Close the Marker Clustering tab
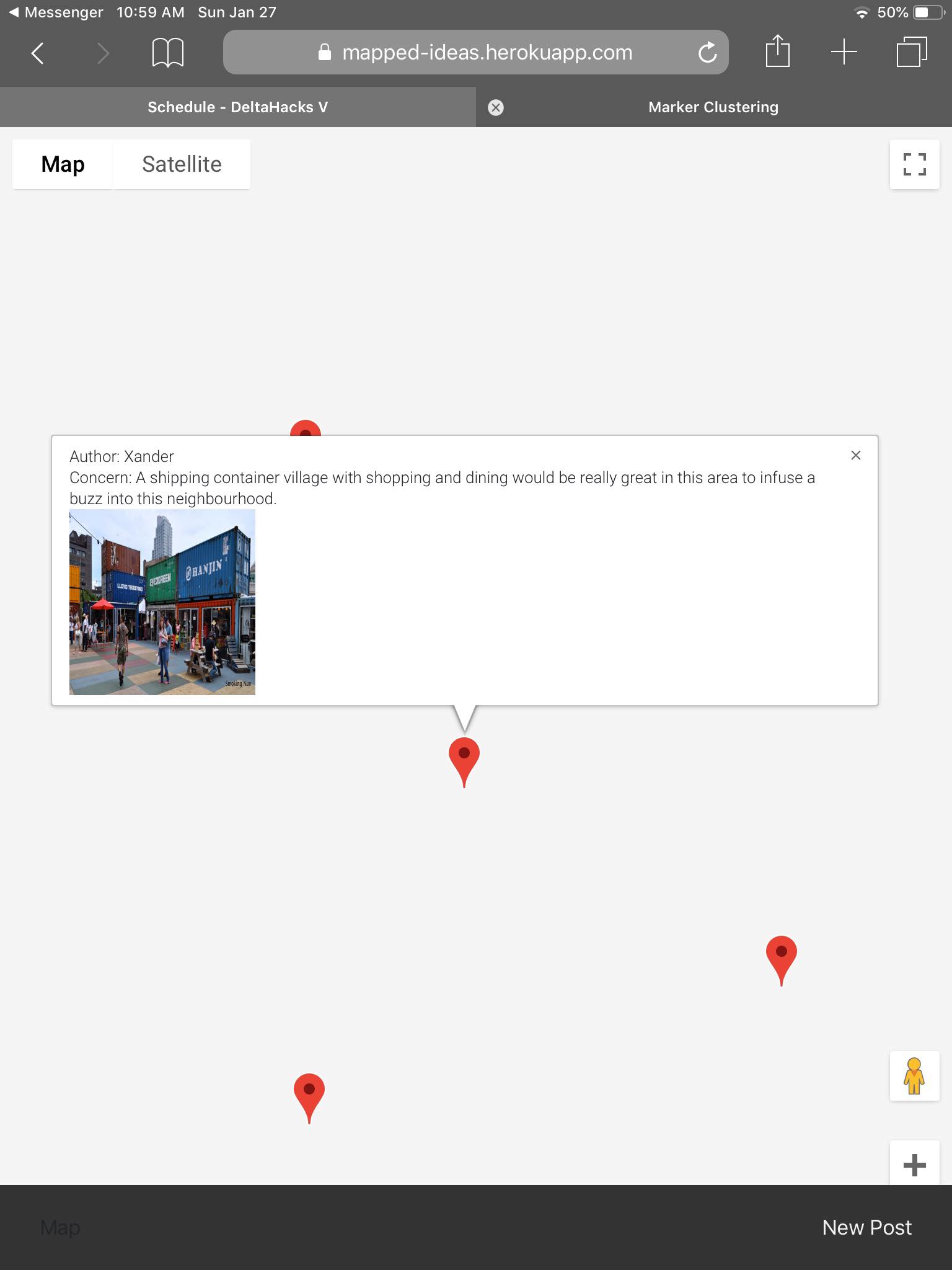The width and height of the screenshot is (952, 1270). pyautogui.click(x=496, y=108)
